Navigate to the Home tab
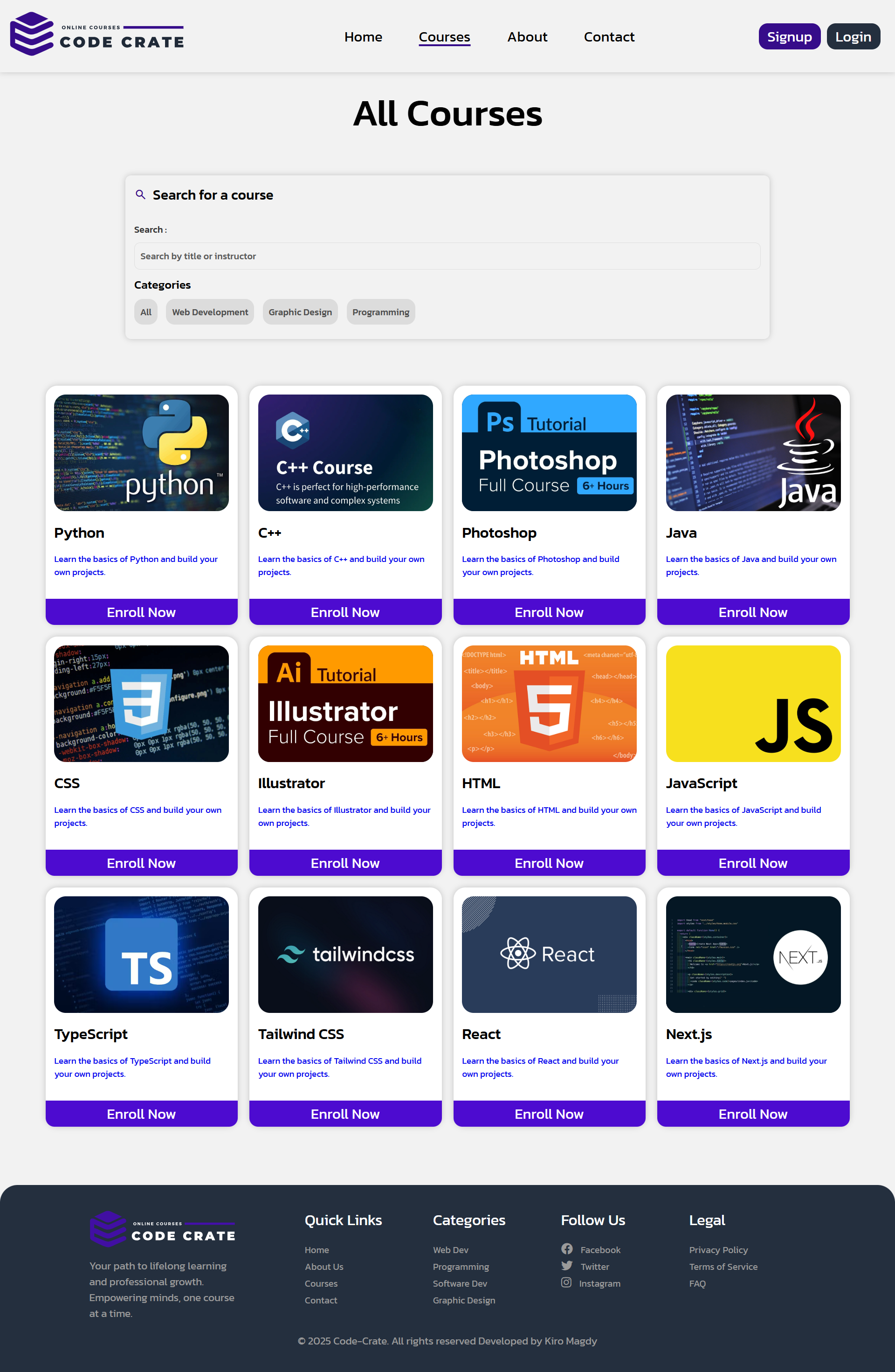This screenshot has height=1372, width=895. click(x=363, y=36)
